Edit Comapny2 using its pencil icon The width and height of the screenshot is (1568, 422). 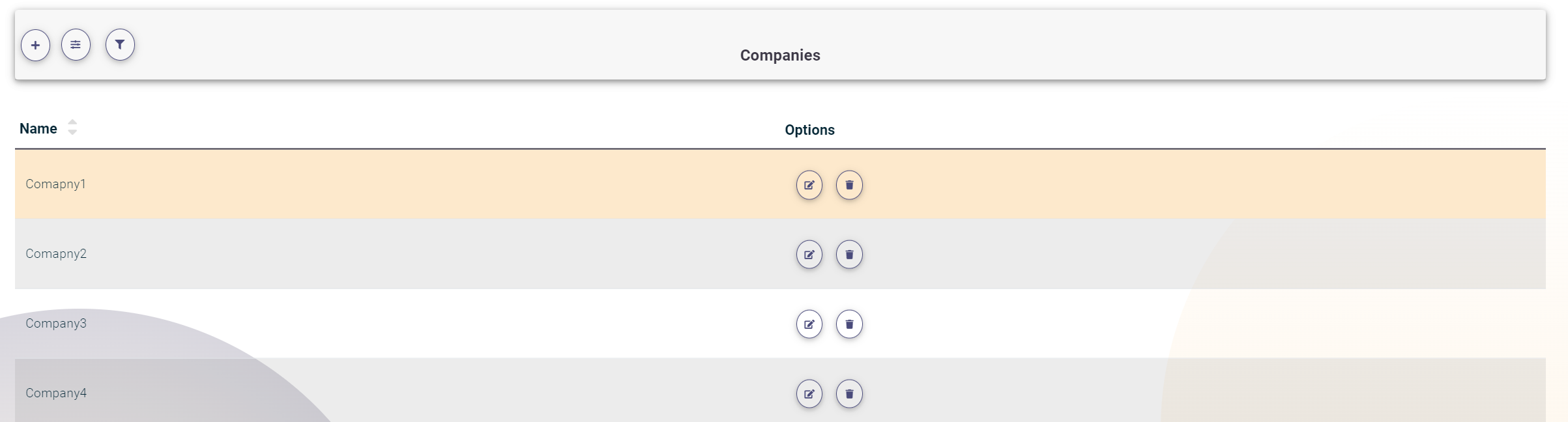(x=809, y=255)
